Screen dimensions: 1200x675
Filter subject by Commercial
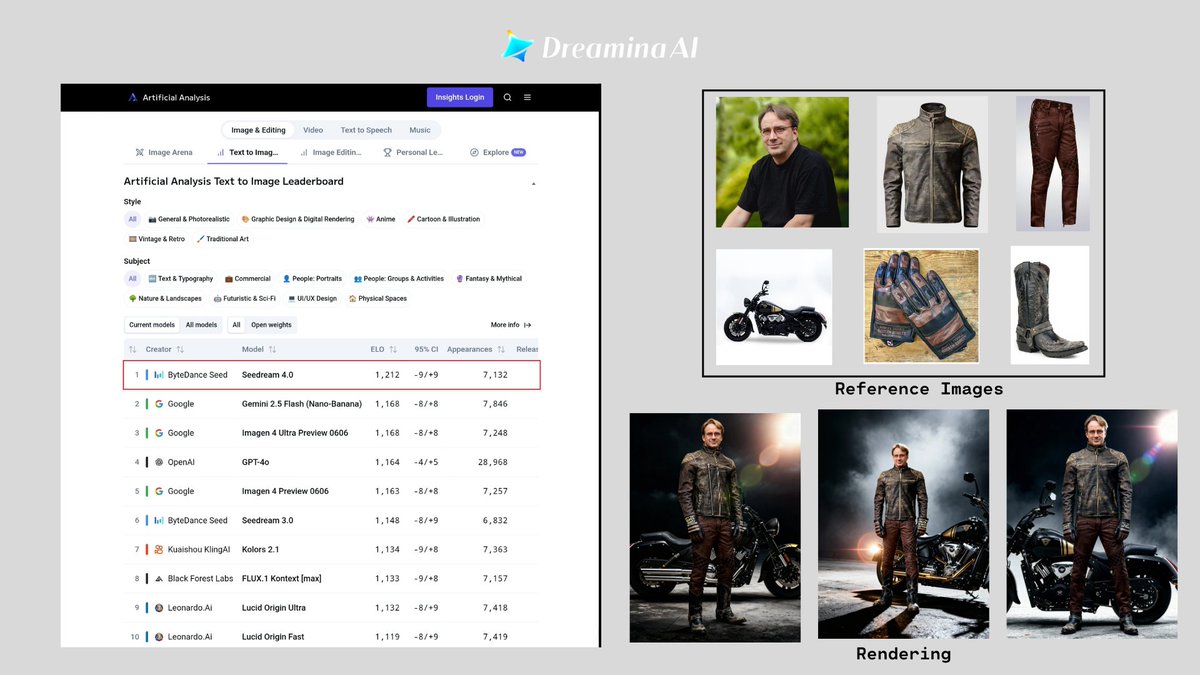248,279
